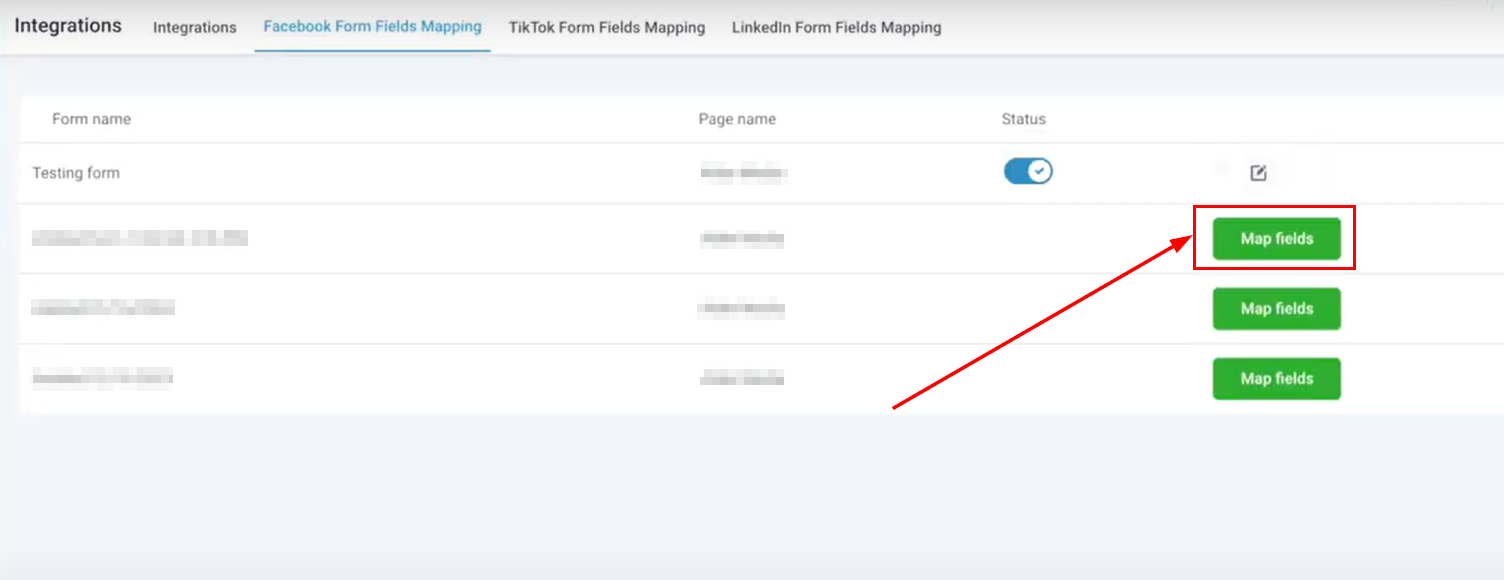The image size is (1504, 580).
Task: Click the blurred form name in second row
Action: tap(140, 239)
